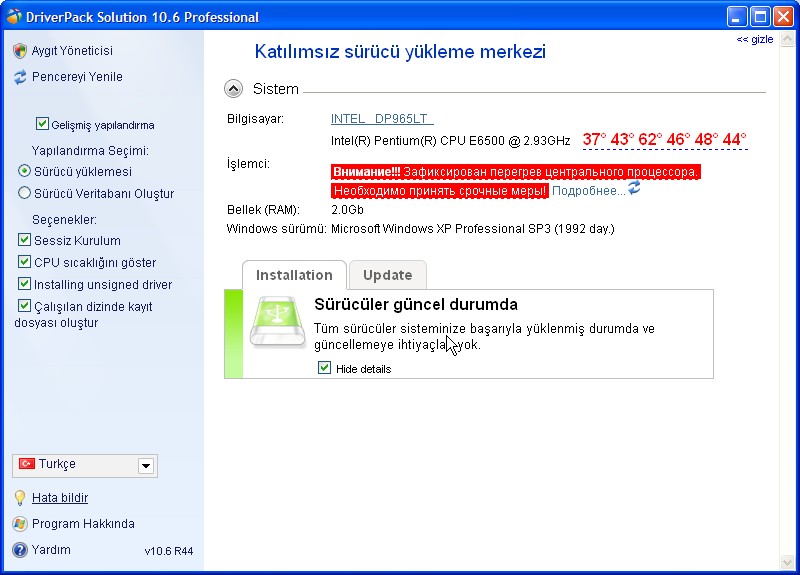The height and width of the screenshot is (575, 800).
Task: Click the v10.6 R44 version text
Action: click(x=169, y=551)
